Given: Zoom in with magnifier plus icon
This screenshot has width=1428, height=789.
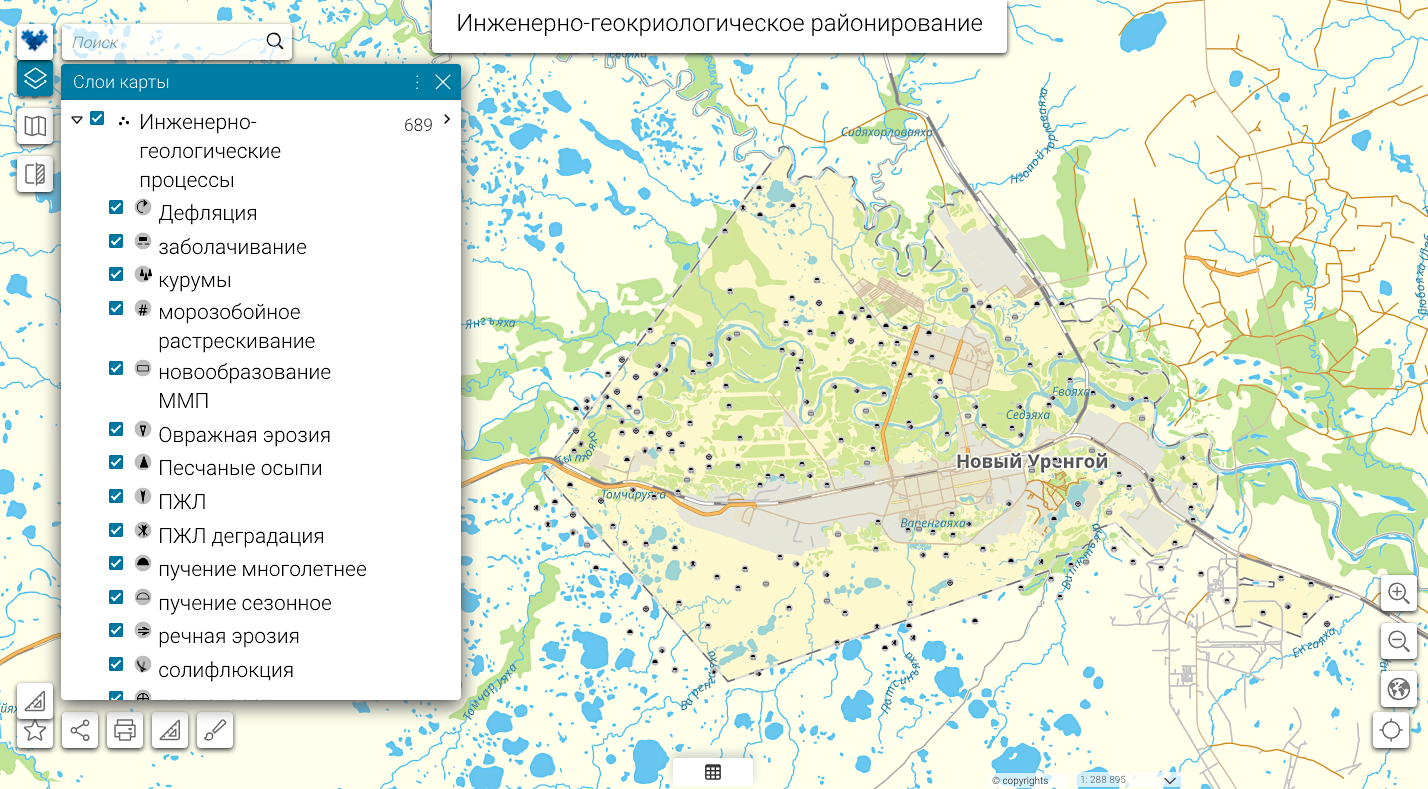Looking at the screenshot, I should [x=1398, y=593].
